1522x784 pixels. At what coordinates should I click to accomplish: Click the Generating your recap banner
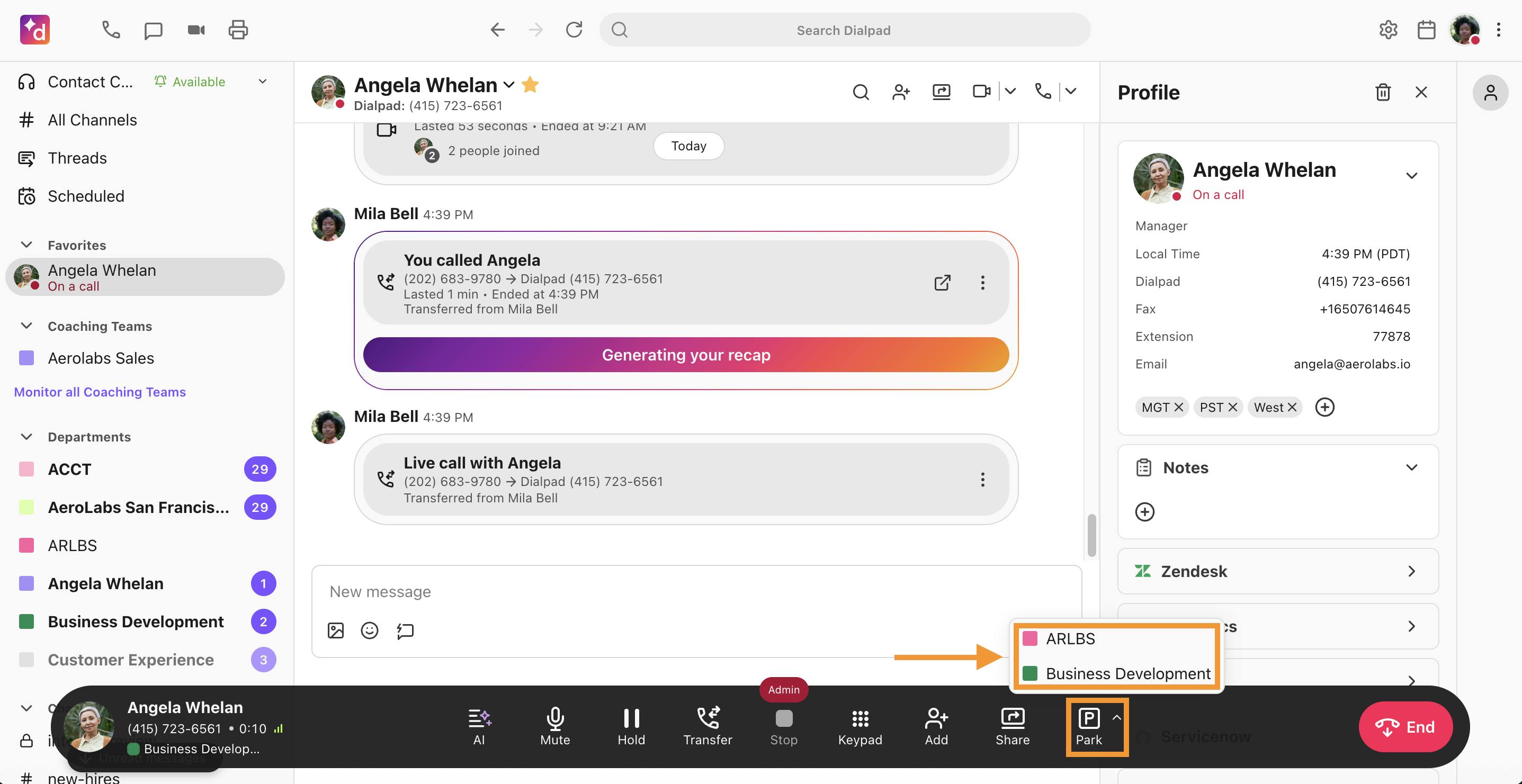(x=686, y=355)
